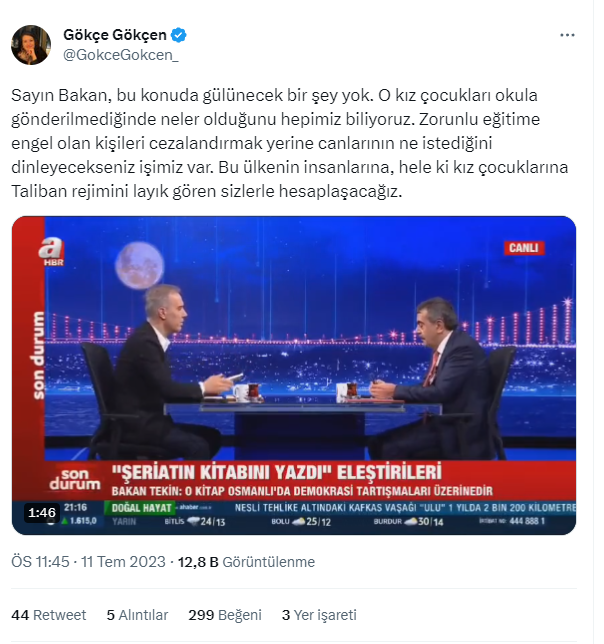Open the Gökçe Gökçen display name link
This screenshot has width=604, height=644.
115,35
